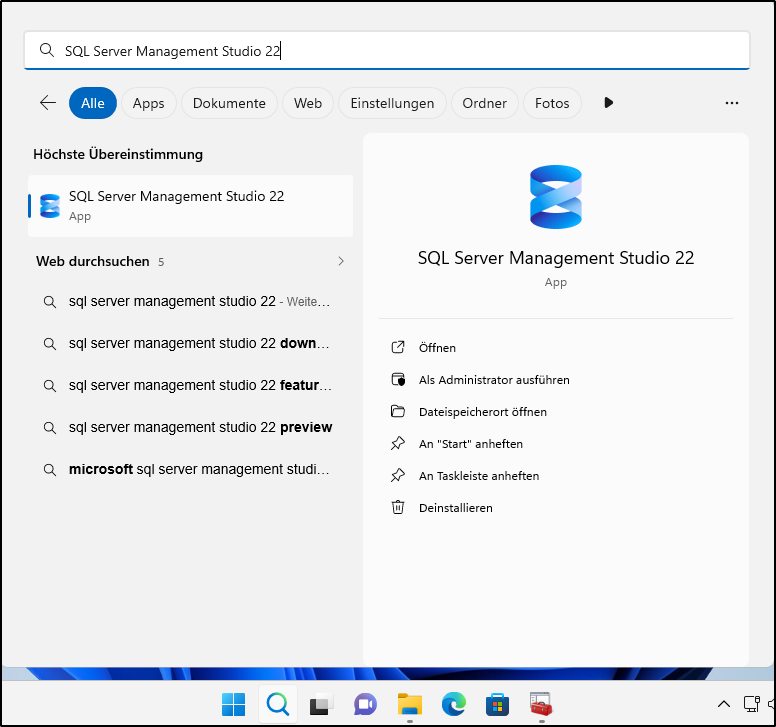Launch Microsoft Edge from the taskbar

pyautogui.click(x=453, y=704)
